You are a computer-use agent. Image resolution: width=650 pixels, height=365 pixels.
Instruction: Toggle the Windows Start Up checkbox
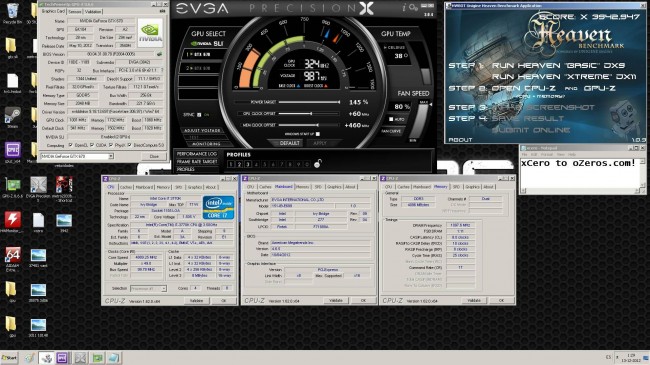318,134
